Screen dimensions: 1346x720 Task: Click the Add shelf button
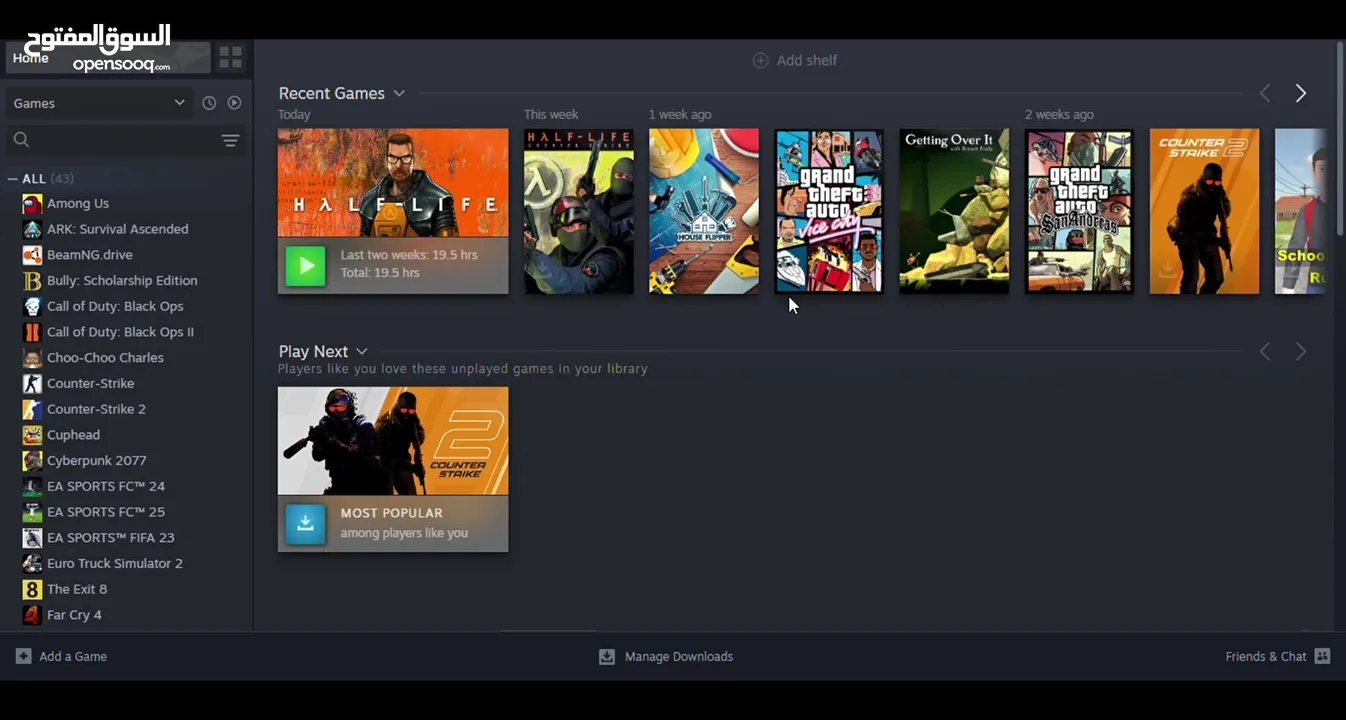point(795,60)
